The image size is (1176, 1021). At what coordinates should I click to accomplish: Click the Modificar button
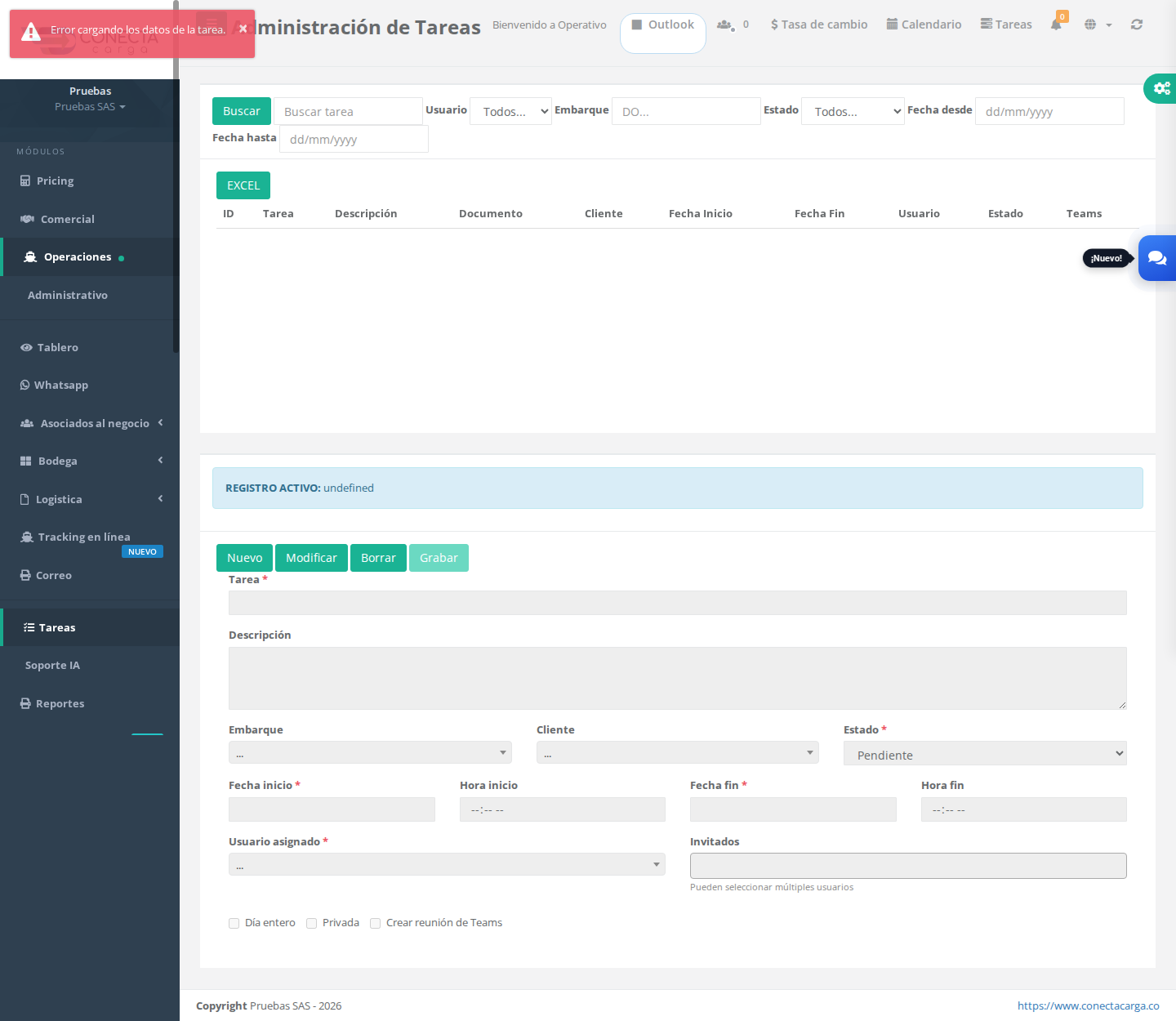click(311, 558)
